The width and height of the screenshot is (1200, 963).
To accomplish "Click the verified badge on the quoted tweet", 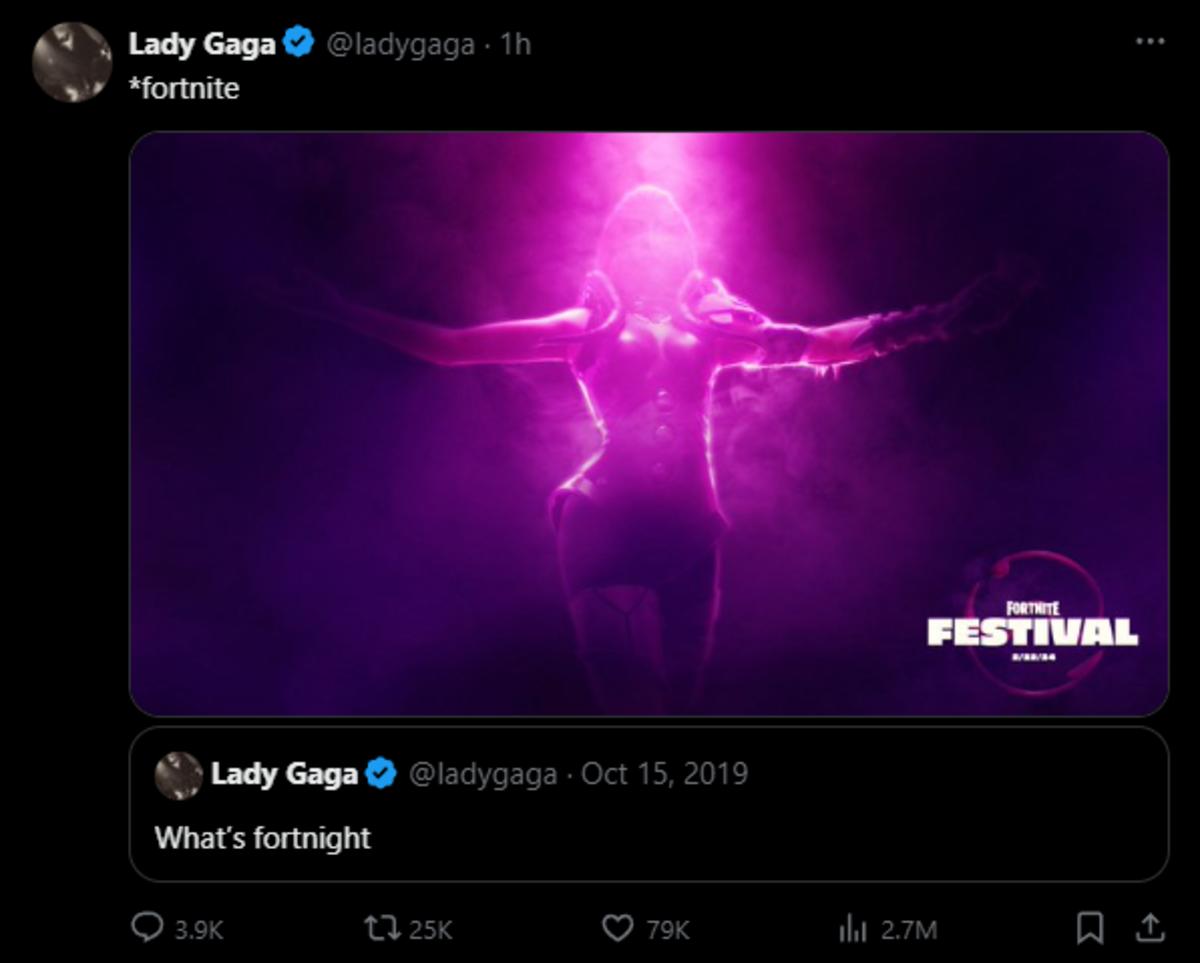I will coord(380,773).
